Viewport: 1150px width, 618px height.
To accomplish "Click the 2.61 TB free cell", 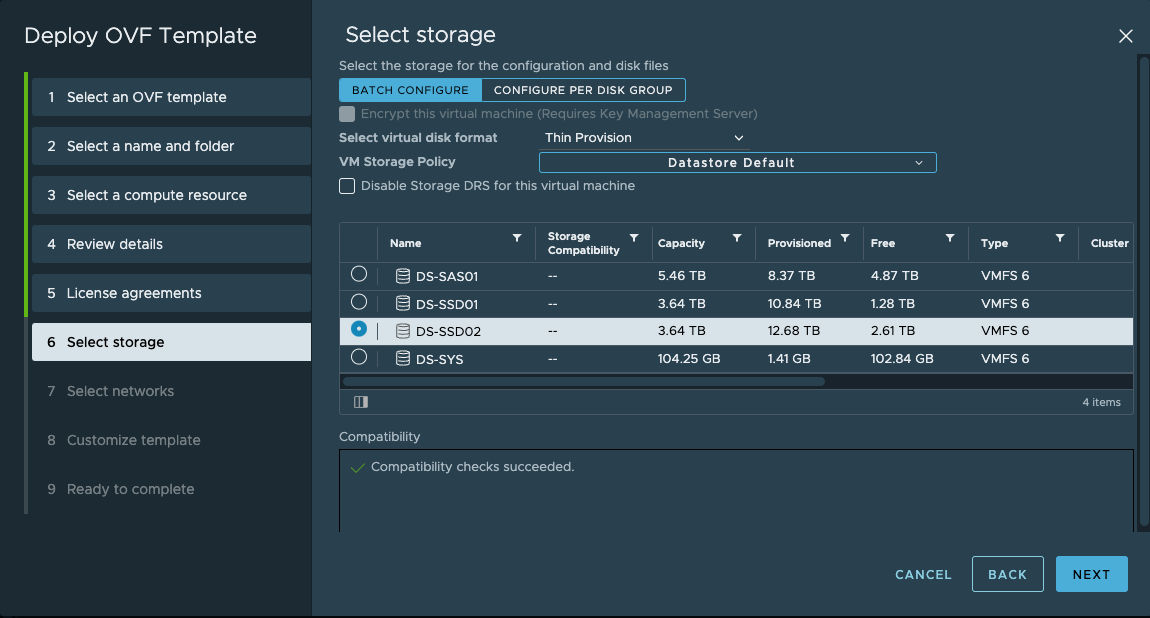I will tap(893, 331).
